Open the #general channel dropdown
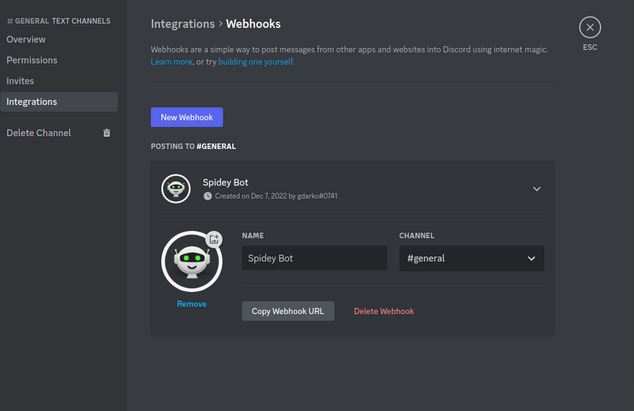This screenshot has width=634, height=411. pos(471,258)
